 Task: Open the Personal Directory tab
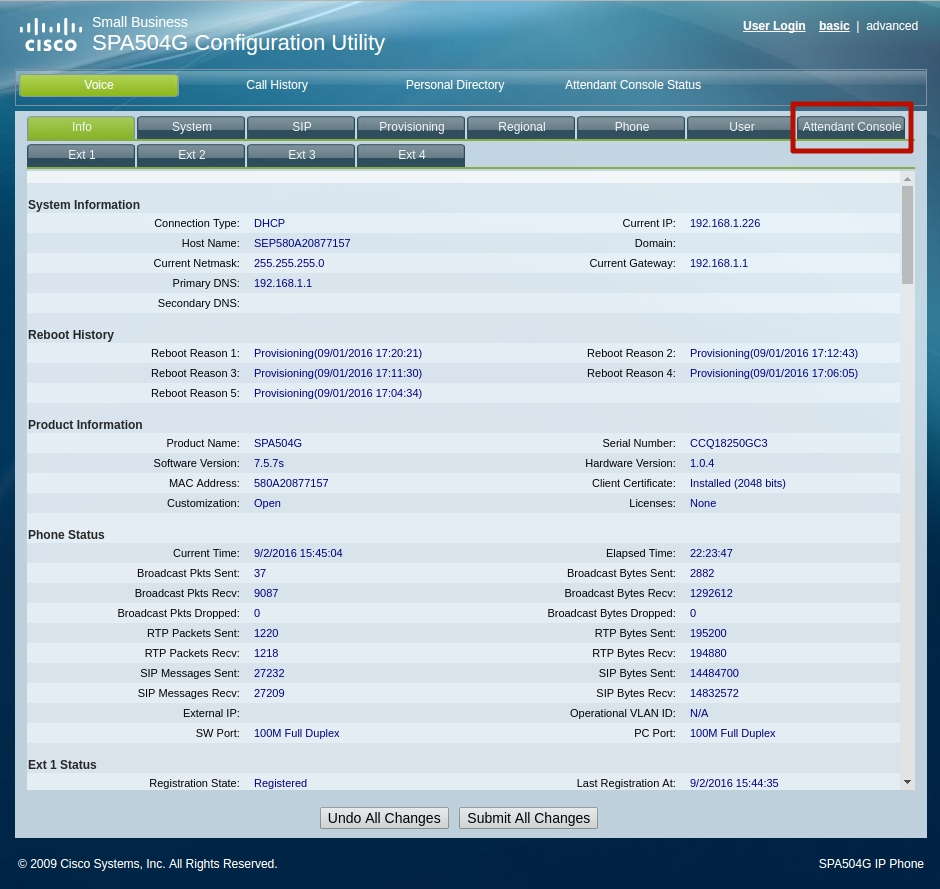[x=455, y=85]
